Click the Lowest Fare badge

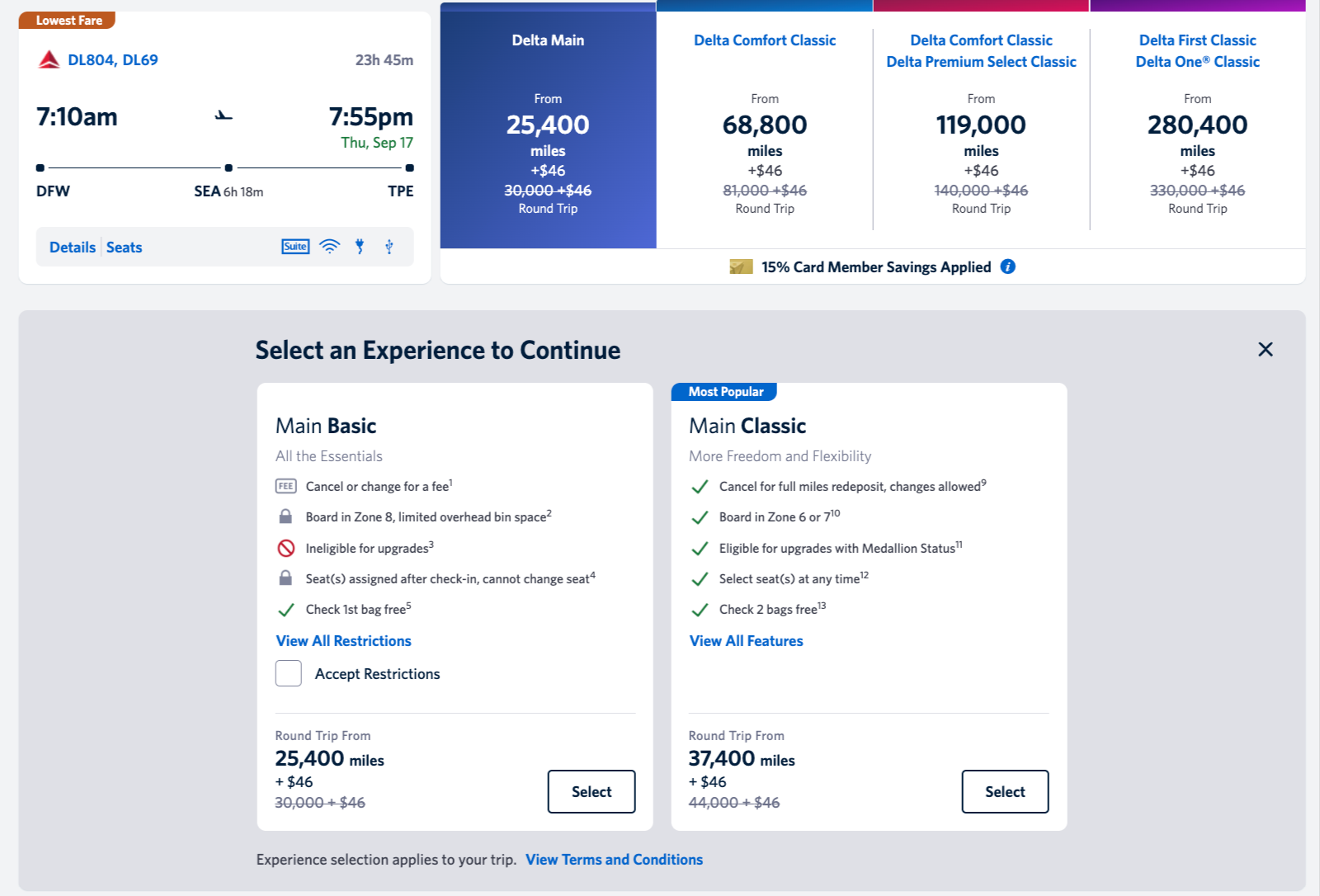point(68,20)
